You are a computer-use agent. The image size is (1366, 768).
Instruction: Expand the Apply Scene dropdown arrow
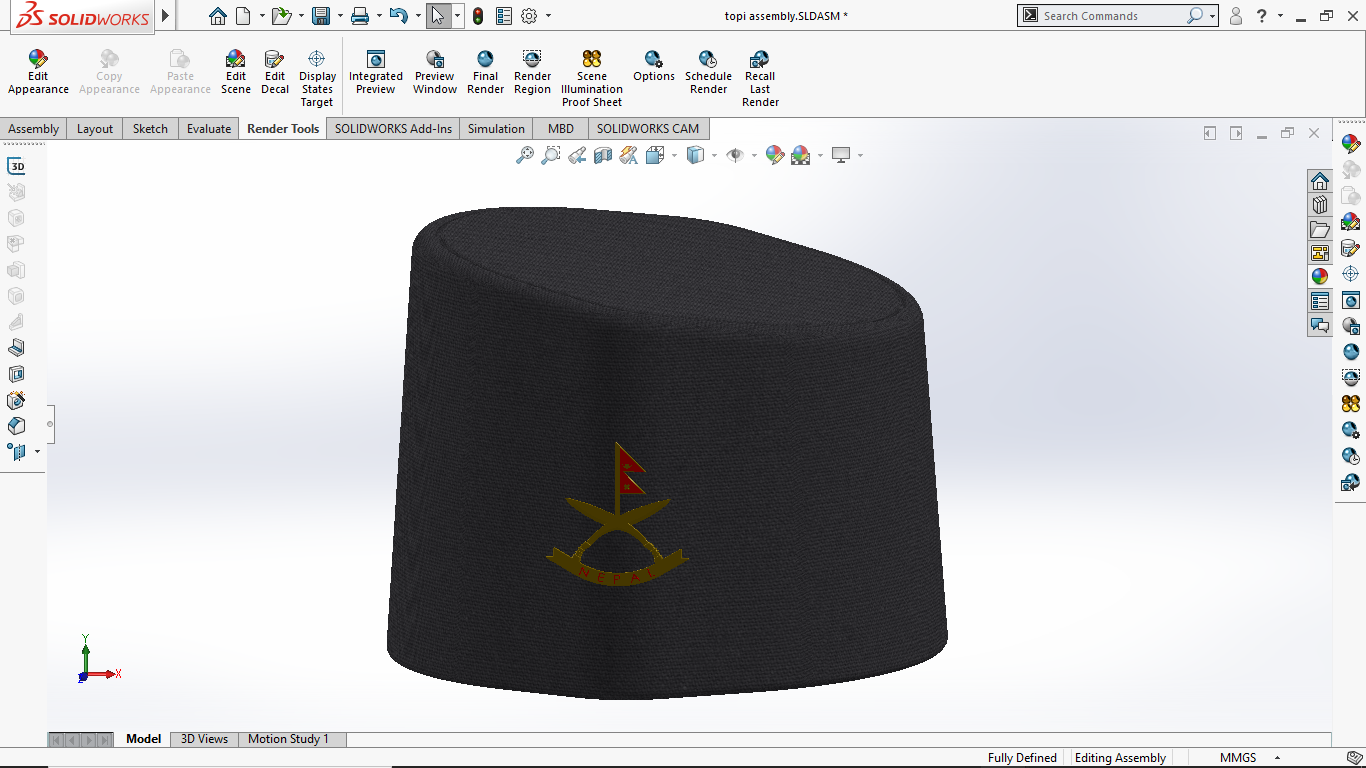(x=820, y=155)
